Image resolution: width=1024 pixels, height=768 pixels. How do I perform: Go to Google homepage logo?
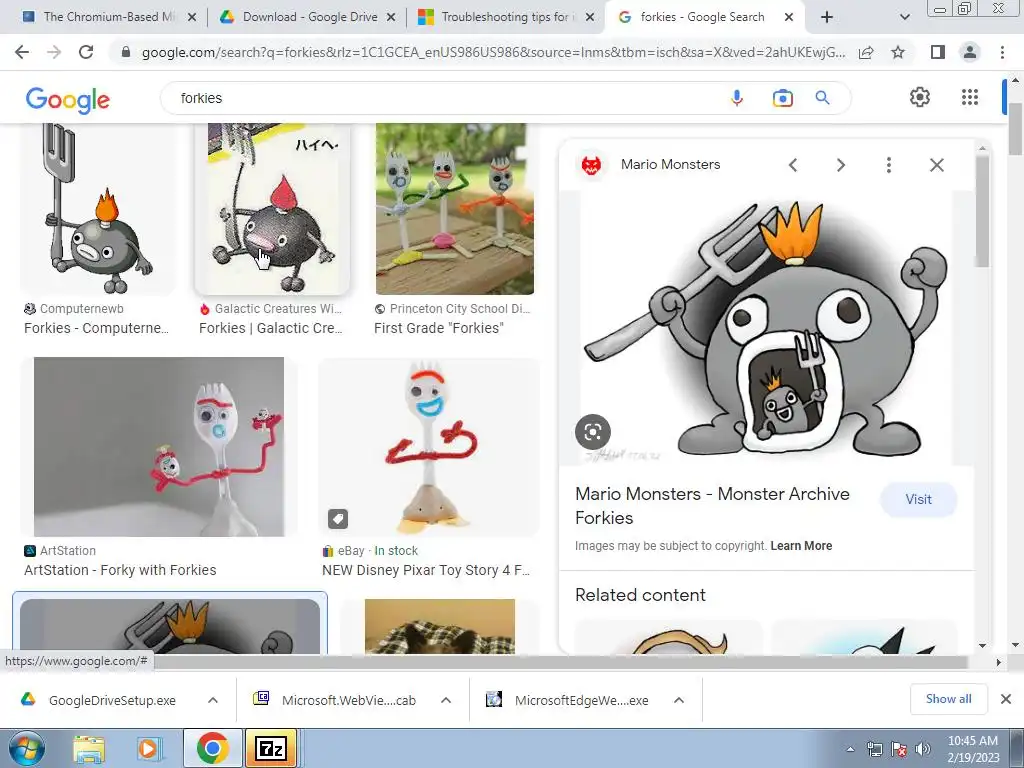68,100
